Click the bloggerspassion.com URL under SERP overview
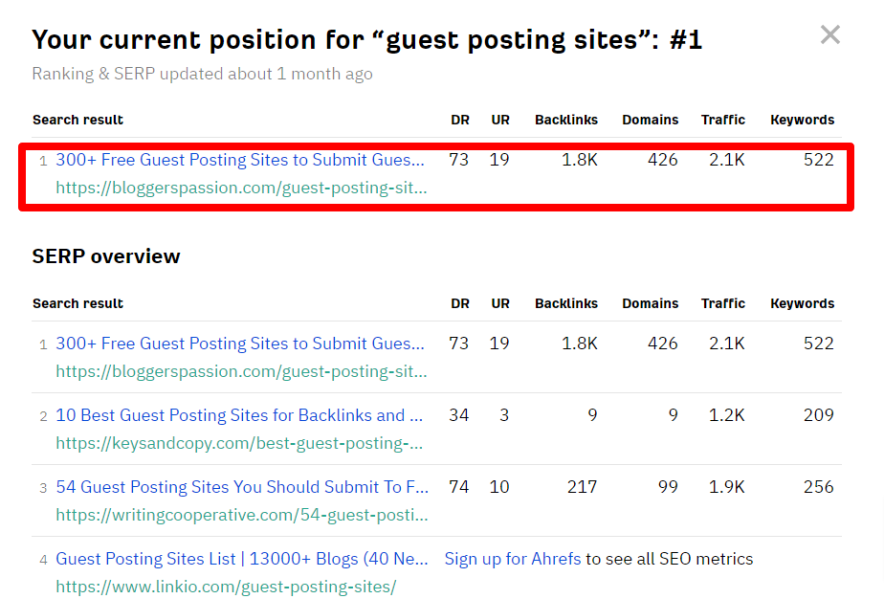Viewport: 884px width, 599px height. click(241, 371)
